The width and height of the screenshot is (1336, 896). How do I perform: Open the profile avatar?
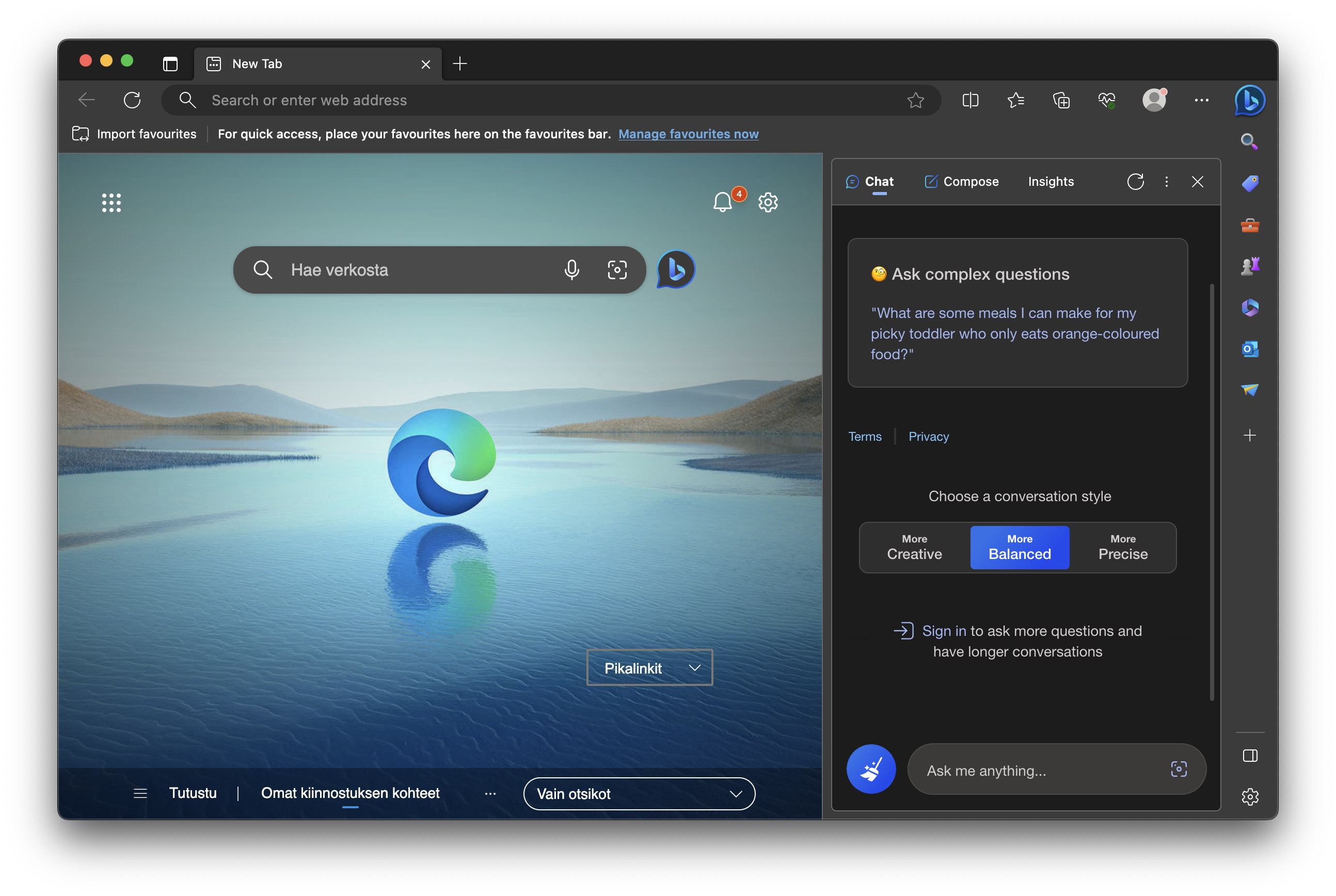pyautogui.click(x=1154, y=100)
